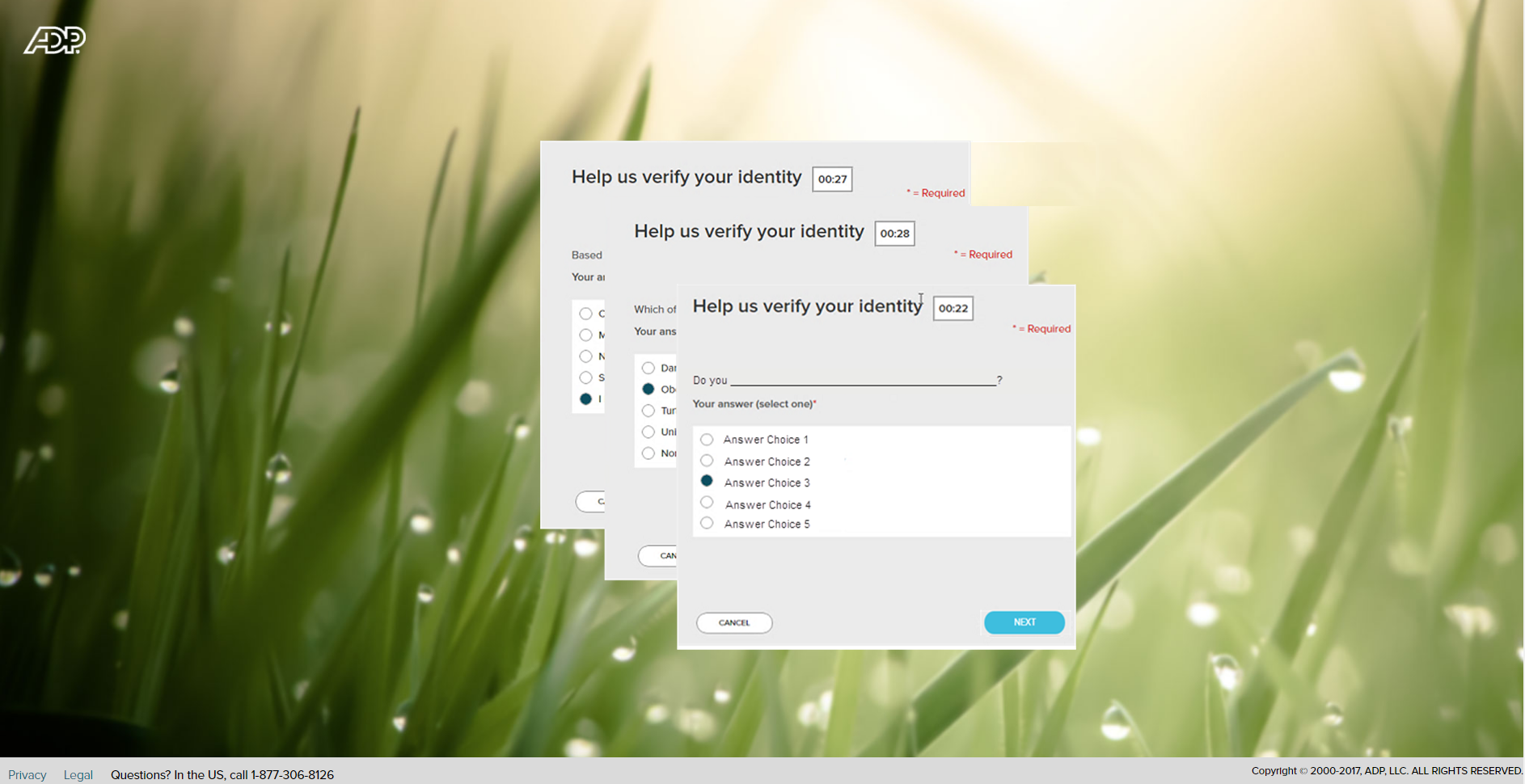Choose the radio option starting with "Tur"
Viewport: 1525px width, 784px height.
[648, 411]
